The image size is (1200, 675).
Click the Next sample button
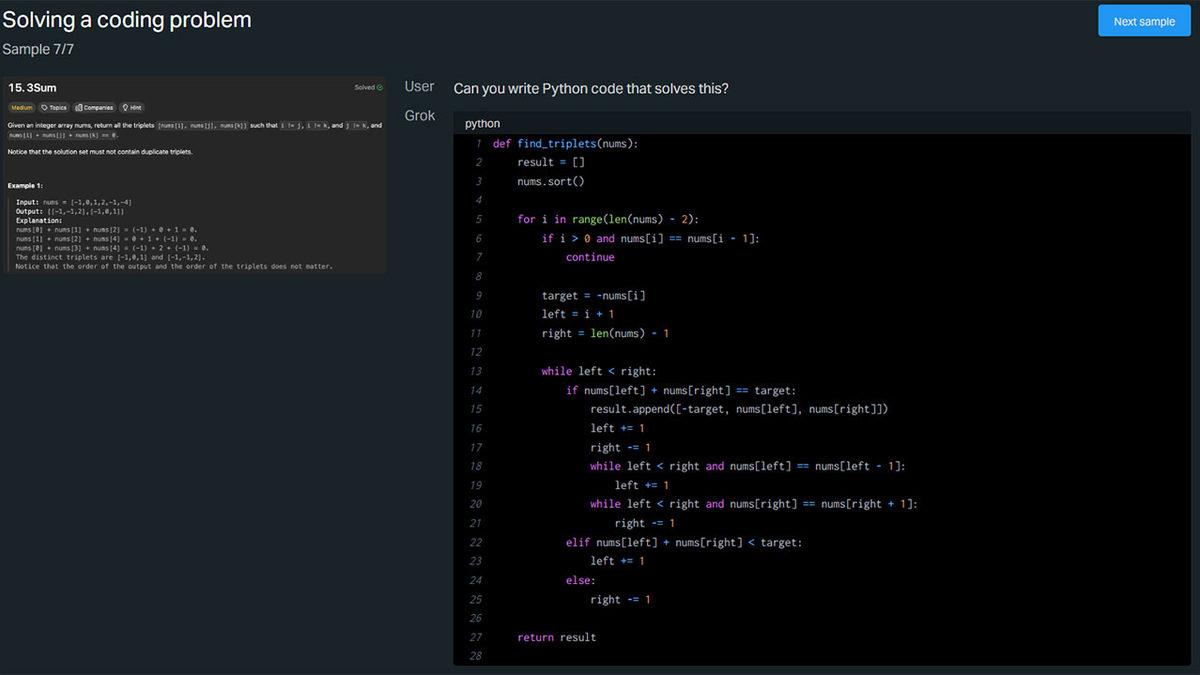pyautogui.click(x=1144, y=21)
